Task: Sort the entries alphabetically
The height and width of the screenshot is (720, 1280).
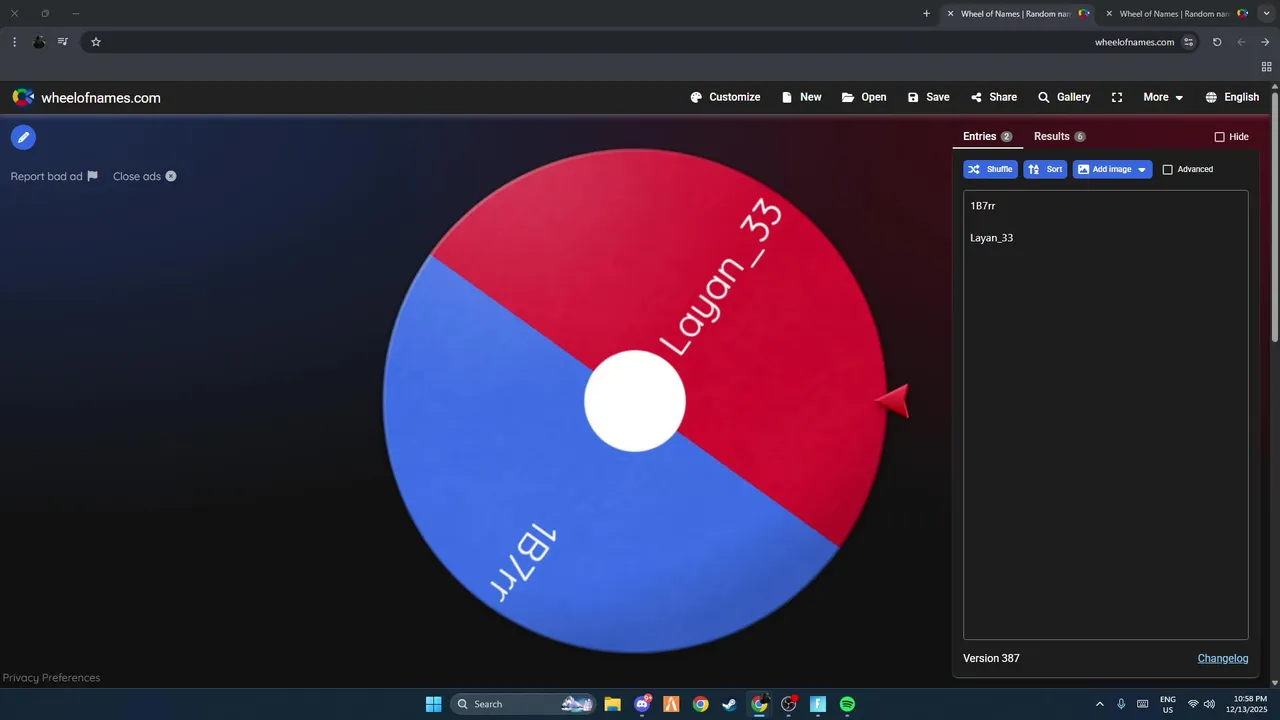Action: 1045,170
